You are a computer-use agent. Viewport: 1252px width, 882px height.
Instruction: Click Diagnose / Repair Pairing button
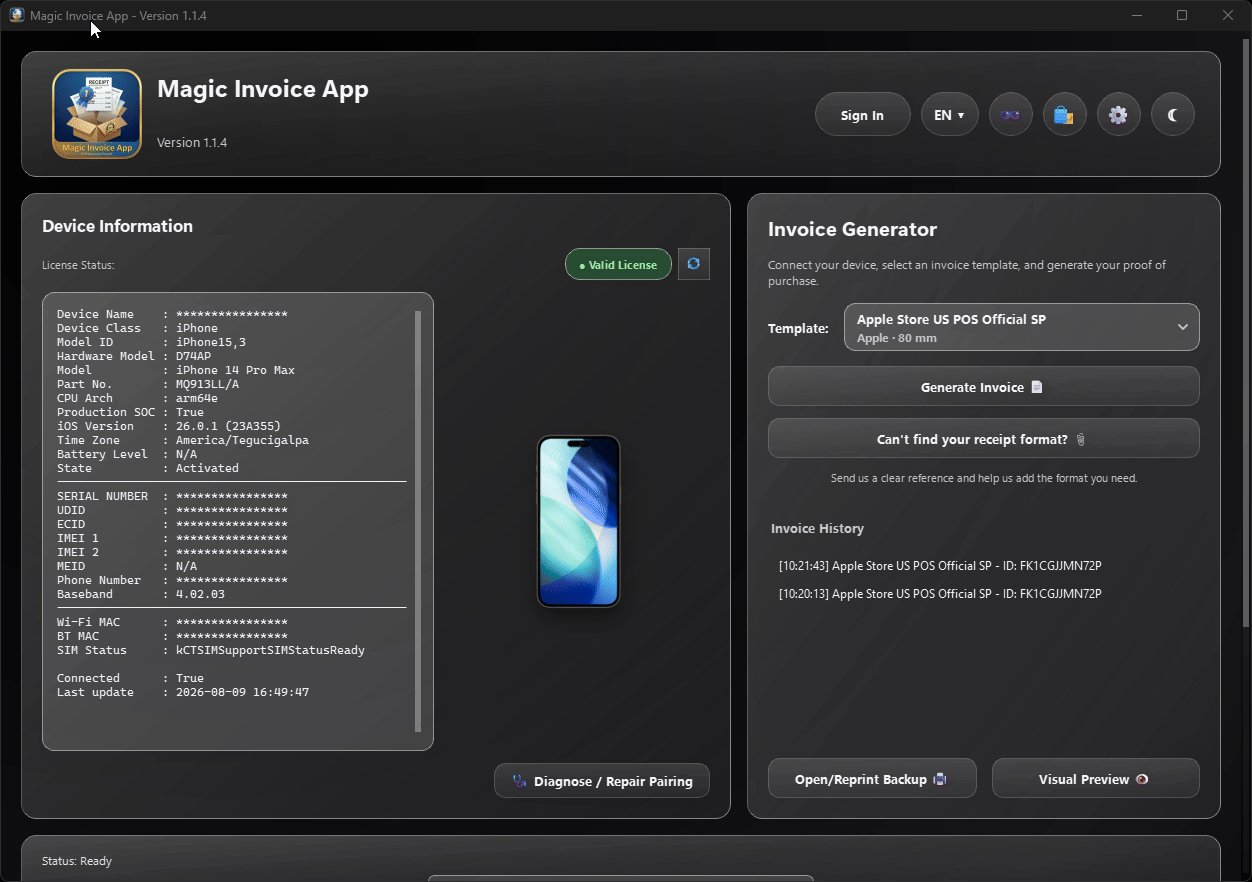point(602,781)
